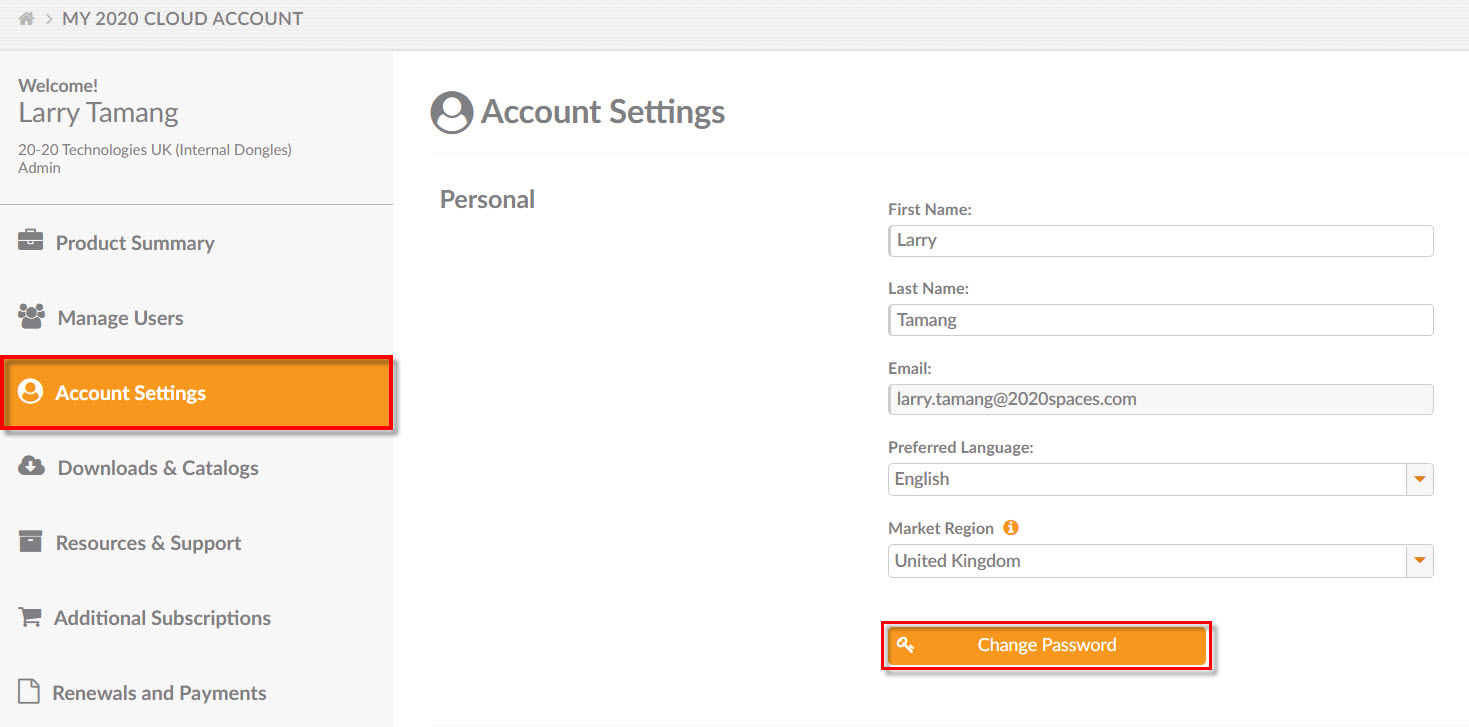Click the First Name input field

click(x=1160, y=241)
